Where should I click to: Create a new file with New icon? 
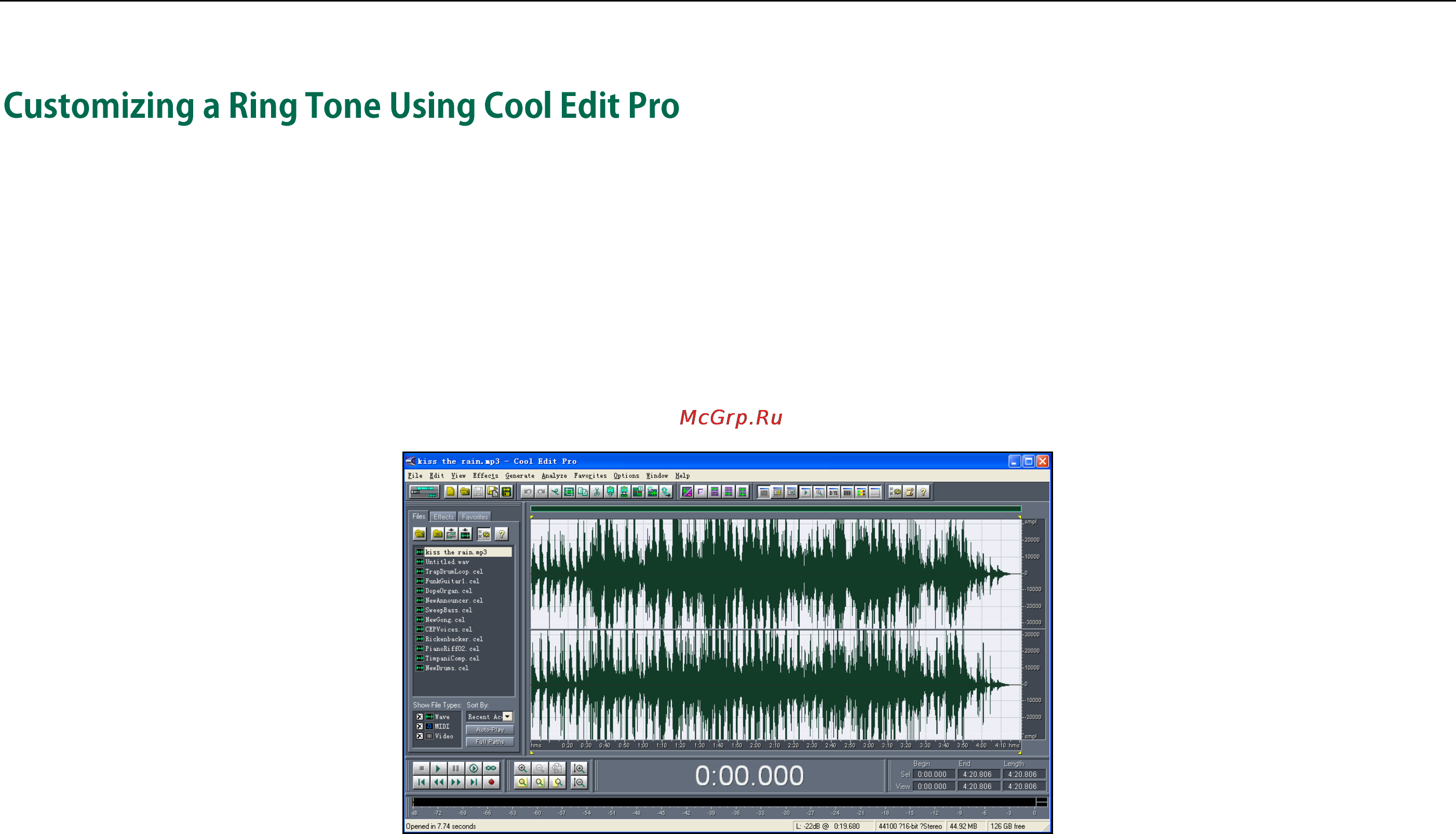click(450, 491)
